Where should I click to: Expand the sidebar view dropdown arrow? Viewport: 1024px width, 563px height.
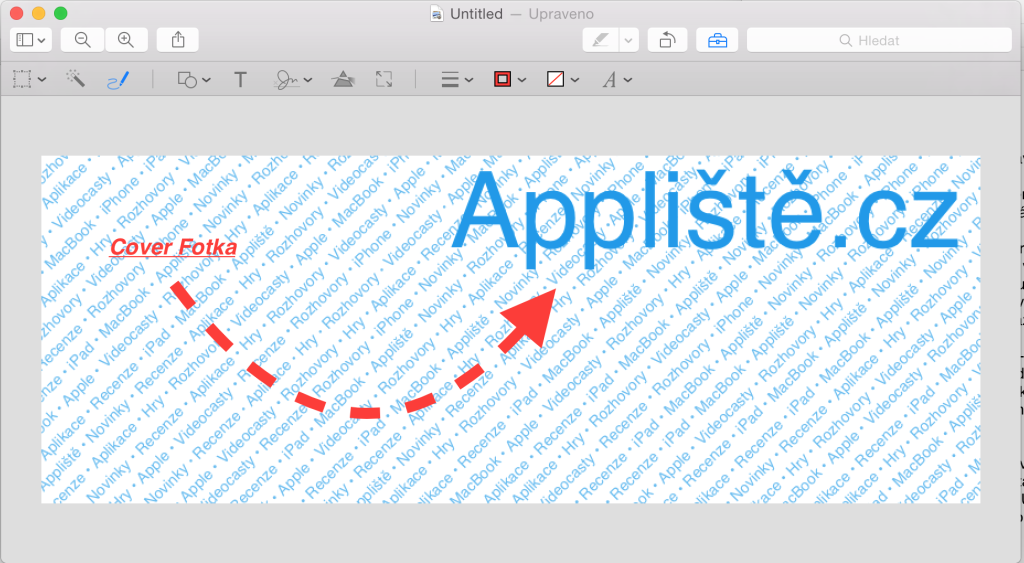(x=42, y=40)
